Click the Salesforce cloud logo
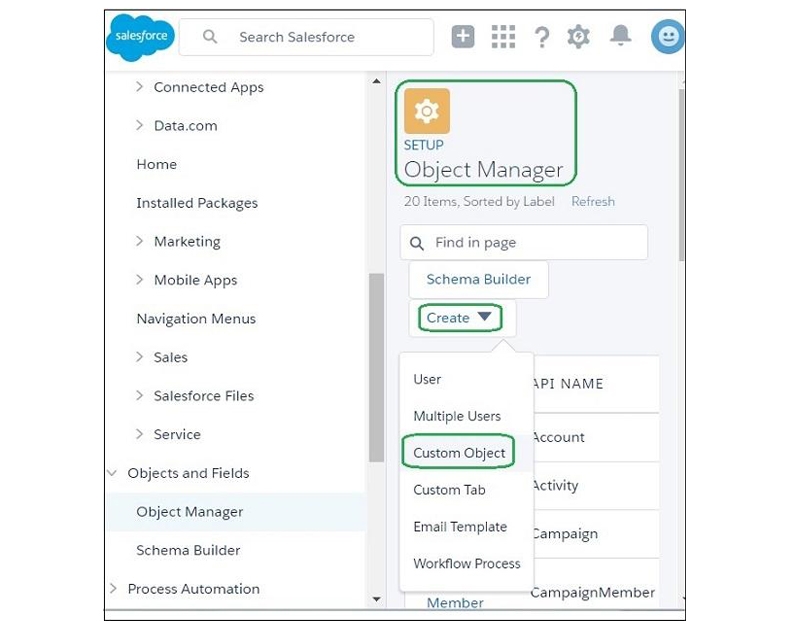 click(140, 37)
